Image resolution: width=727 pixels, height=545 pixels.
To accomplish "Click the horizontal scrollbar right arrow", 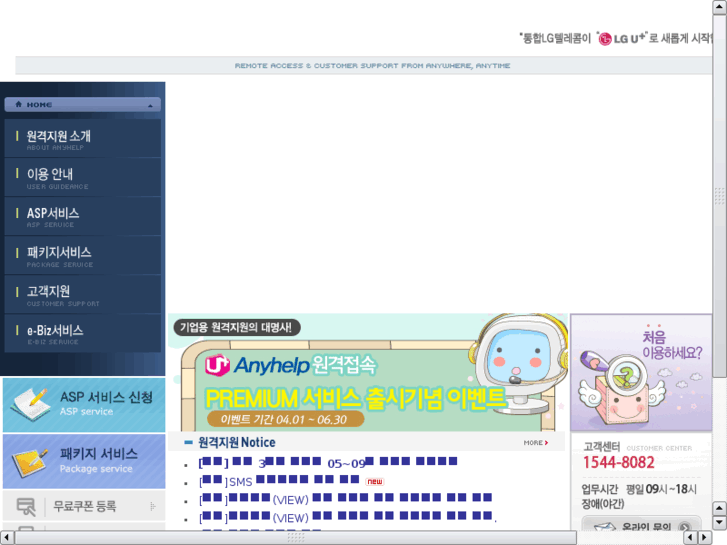I will click(x=704, y=538).
